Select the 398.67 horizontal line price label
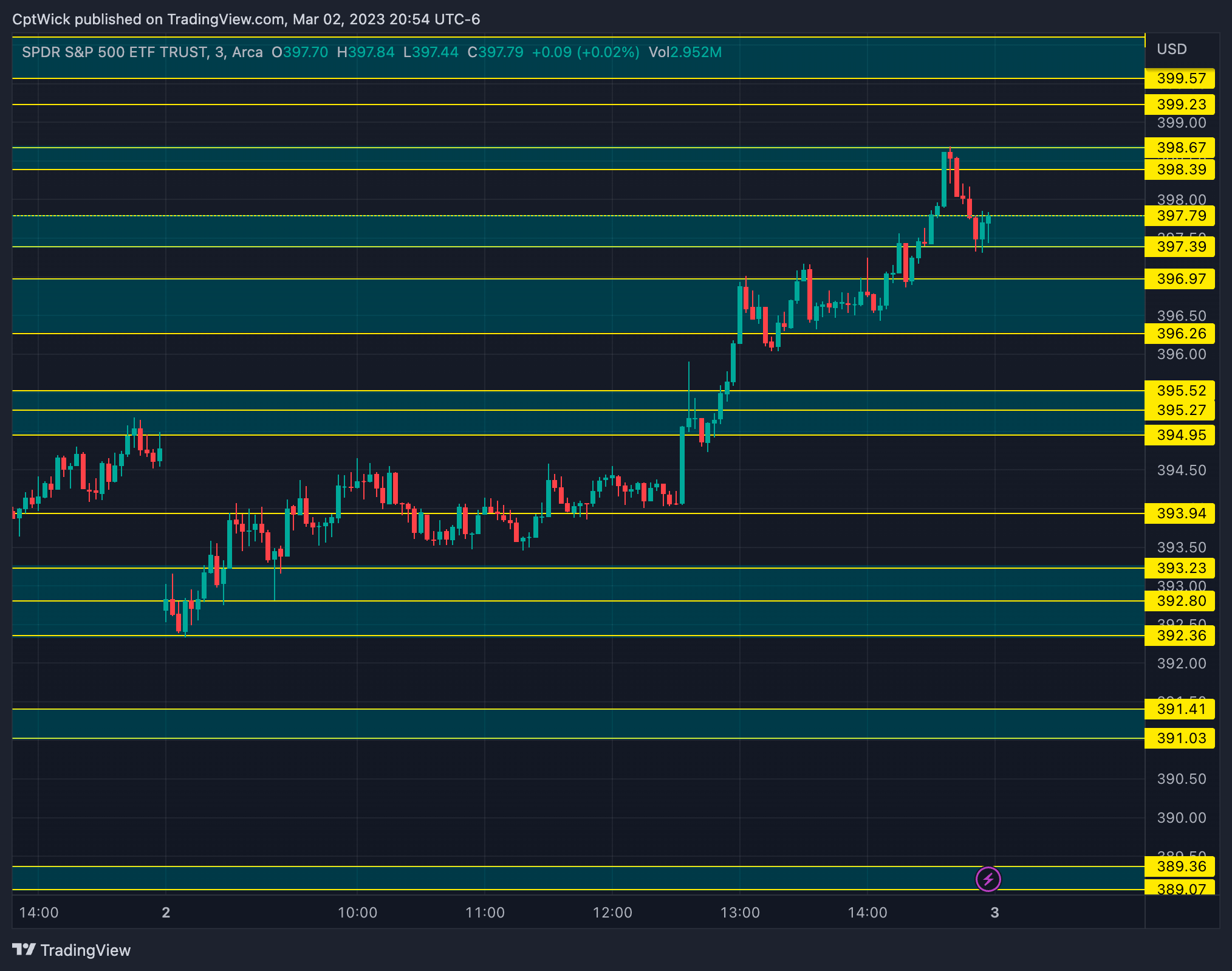The image size is (1232, 971). click(1179, 148)
